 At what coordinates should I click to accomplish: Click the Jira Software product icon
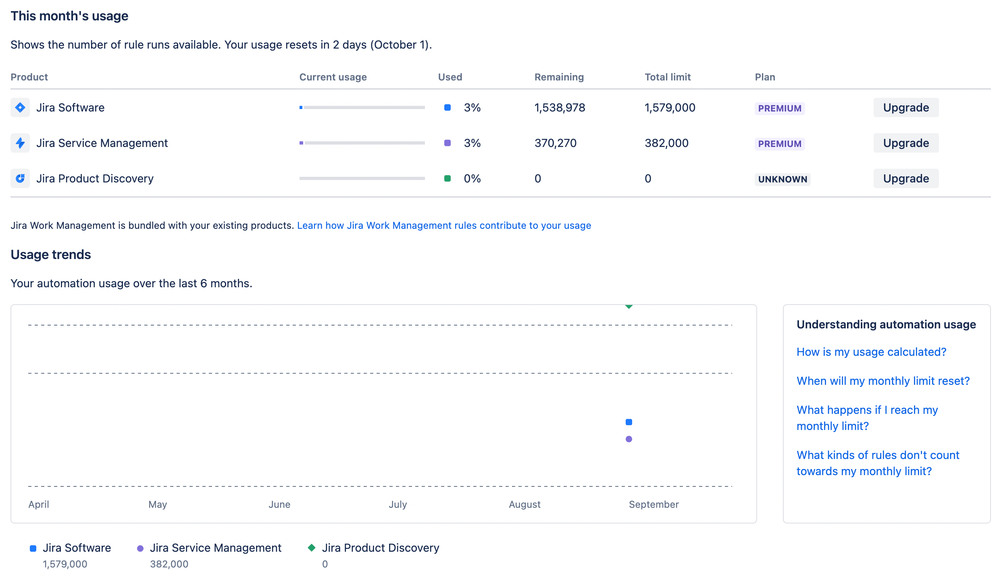pos(20,108)
